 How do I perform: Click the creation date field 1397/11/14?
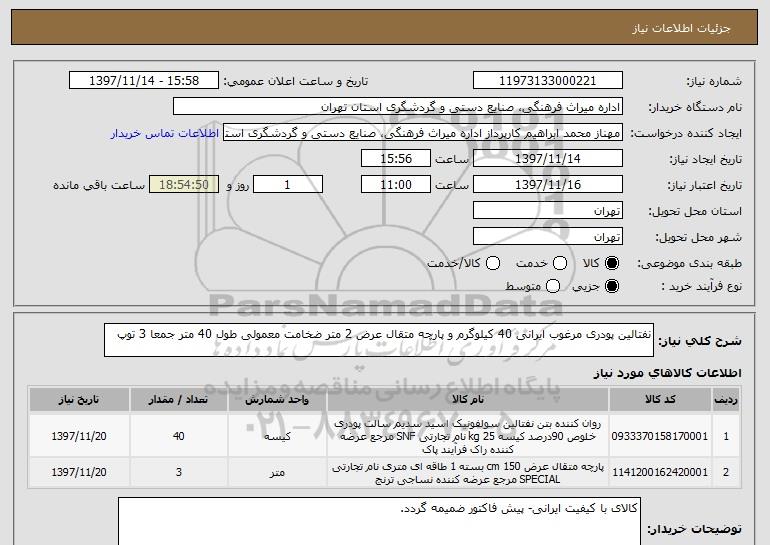(x=548, y=159)
